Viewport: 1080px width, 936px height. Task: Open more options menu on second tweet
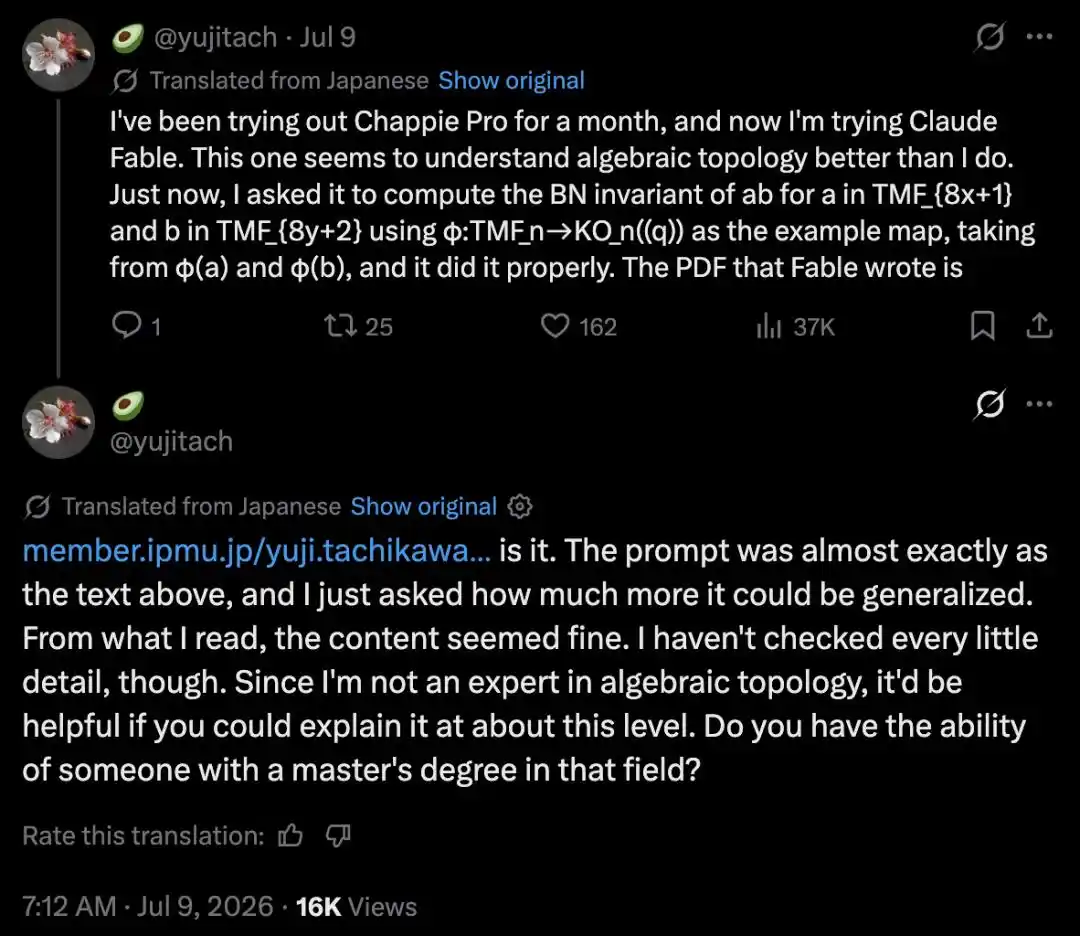coord(1039,404)
